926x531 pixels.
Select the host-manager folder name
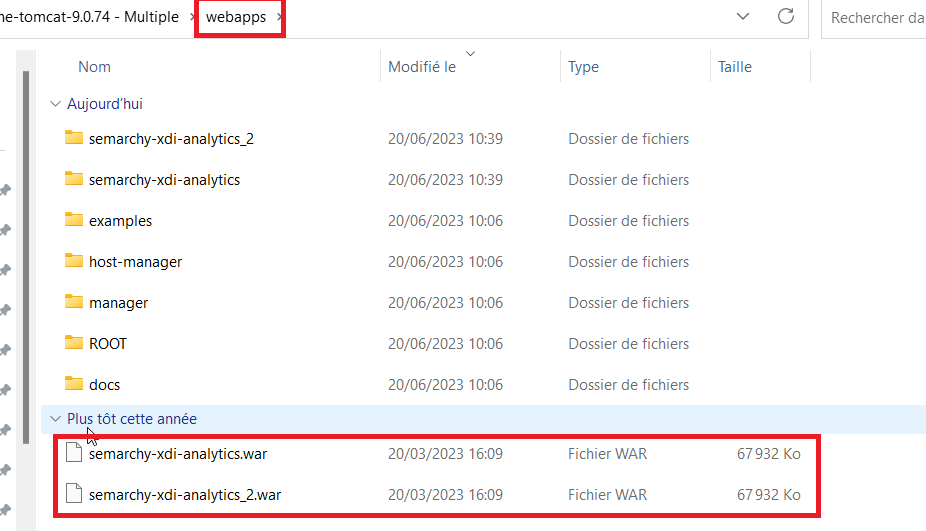coord(135,262)
